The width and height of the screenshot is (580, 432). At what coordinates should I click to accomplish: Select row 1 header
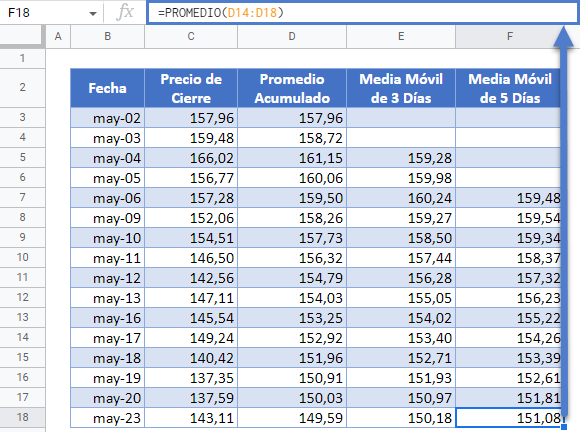point(23,58)
